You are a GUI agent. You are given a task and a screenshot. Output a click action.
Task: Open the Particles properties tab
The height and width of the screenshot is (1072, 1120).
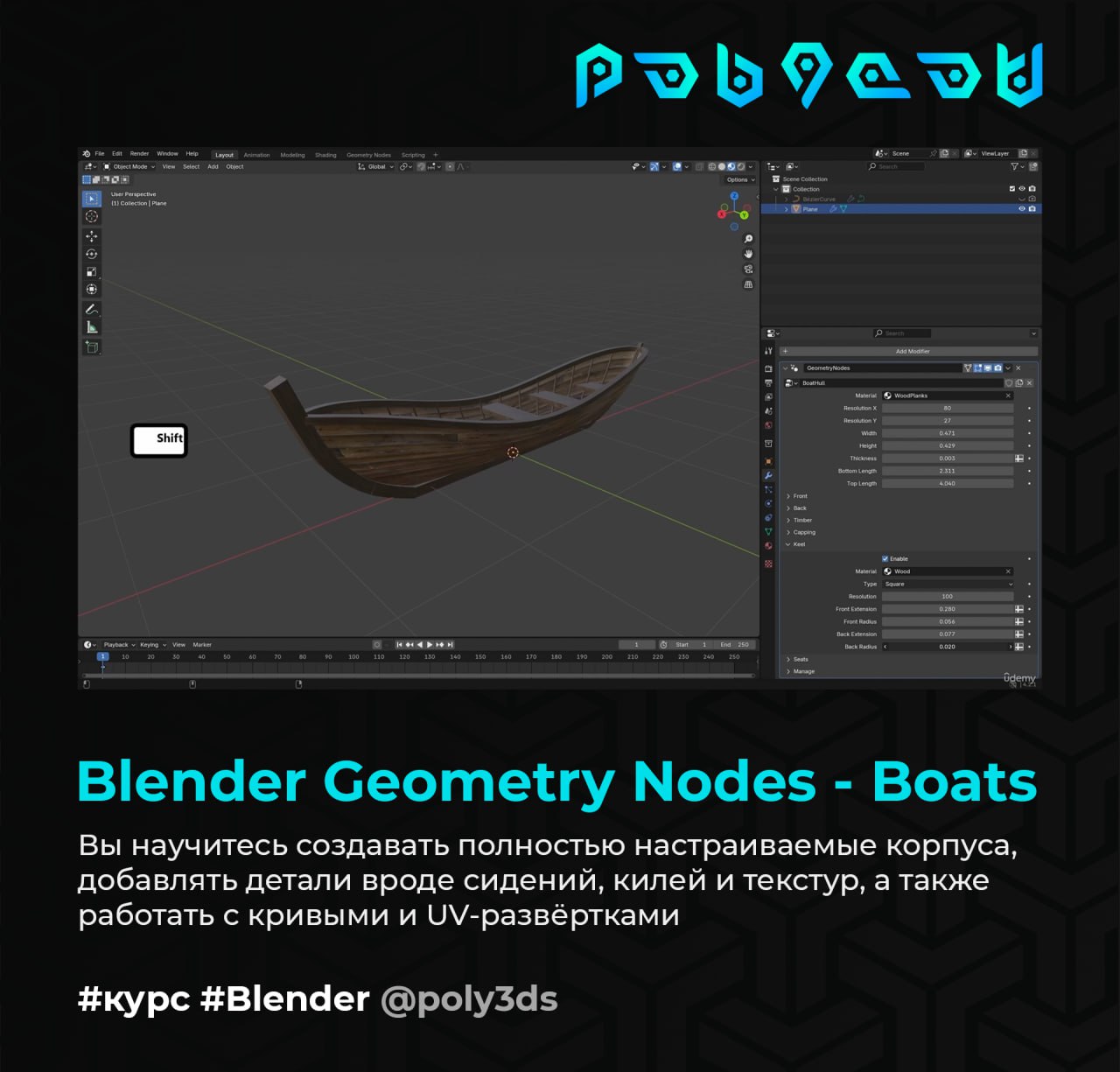coord(768,489)
